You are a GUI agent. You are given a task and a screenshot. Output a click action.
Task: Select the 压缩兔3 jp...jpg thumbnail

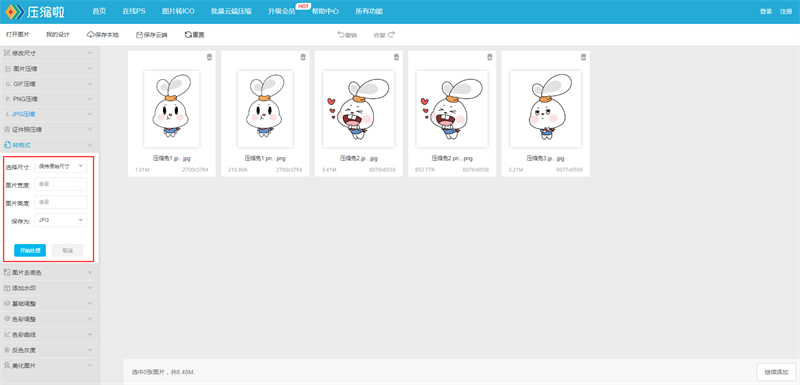(545, 109)
